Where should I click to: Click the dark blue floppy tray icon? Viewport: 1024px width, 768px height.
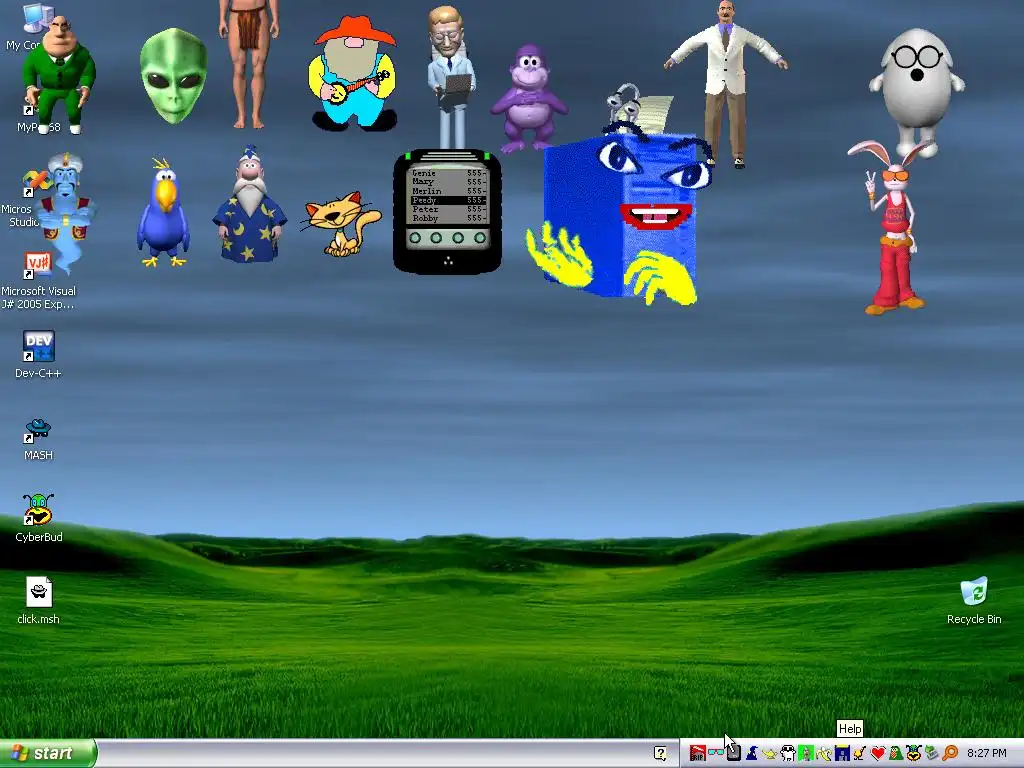coord(842,753)
